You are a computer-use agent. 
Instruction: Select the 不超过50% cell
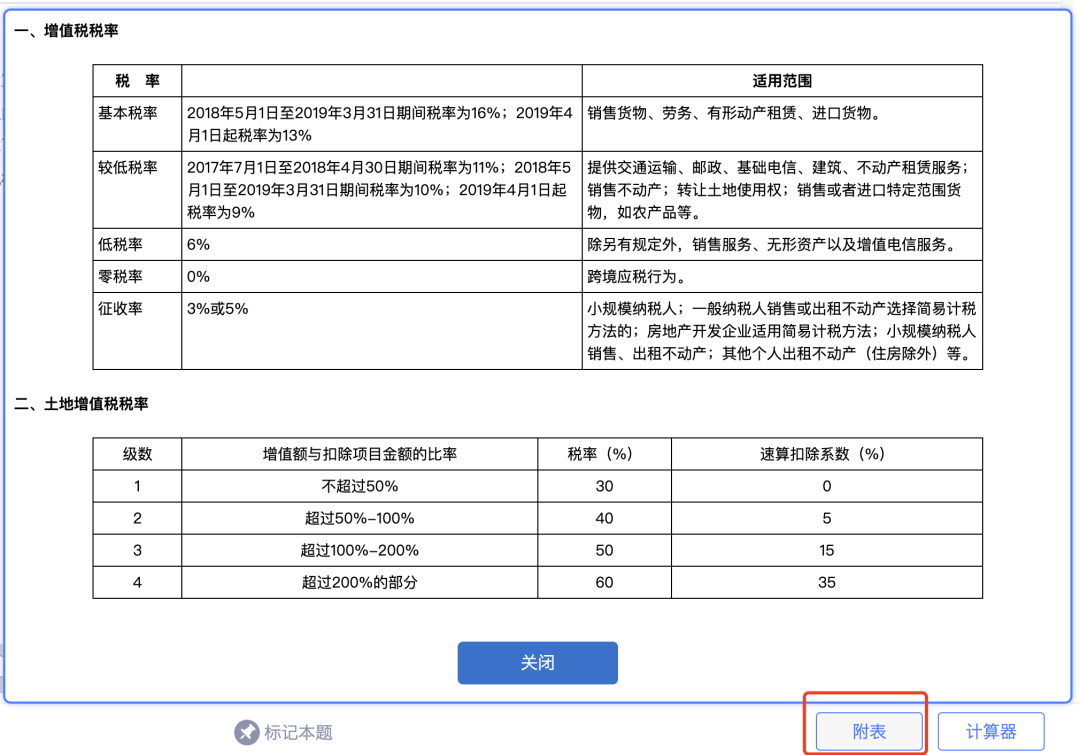(x=359, y=486)
